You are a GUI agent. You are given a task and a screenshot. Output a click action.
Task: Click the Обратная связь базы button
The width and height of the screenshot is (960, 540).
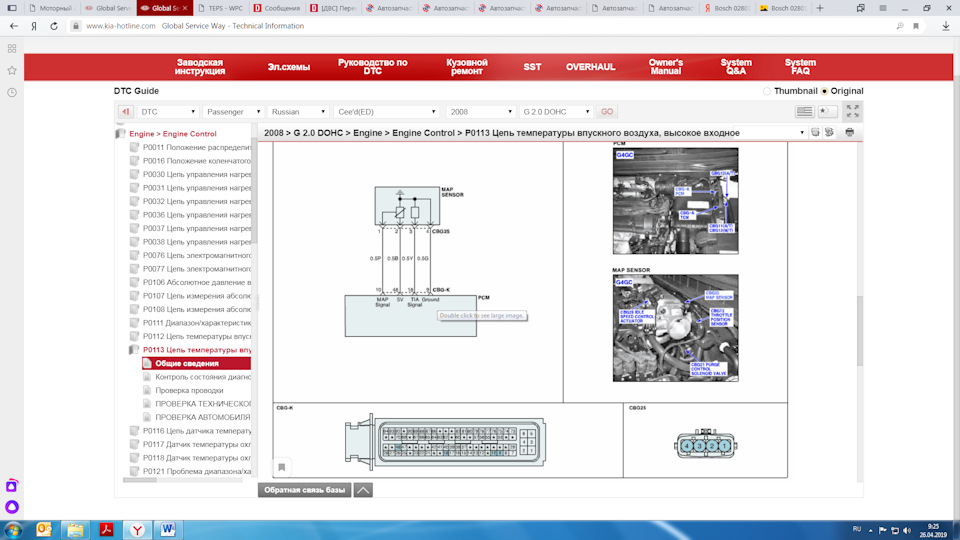[304, 490]
